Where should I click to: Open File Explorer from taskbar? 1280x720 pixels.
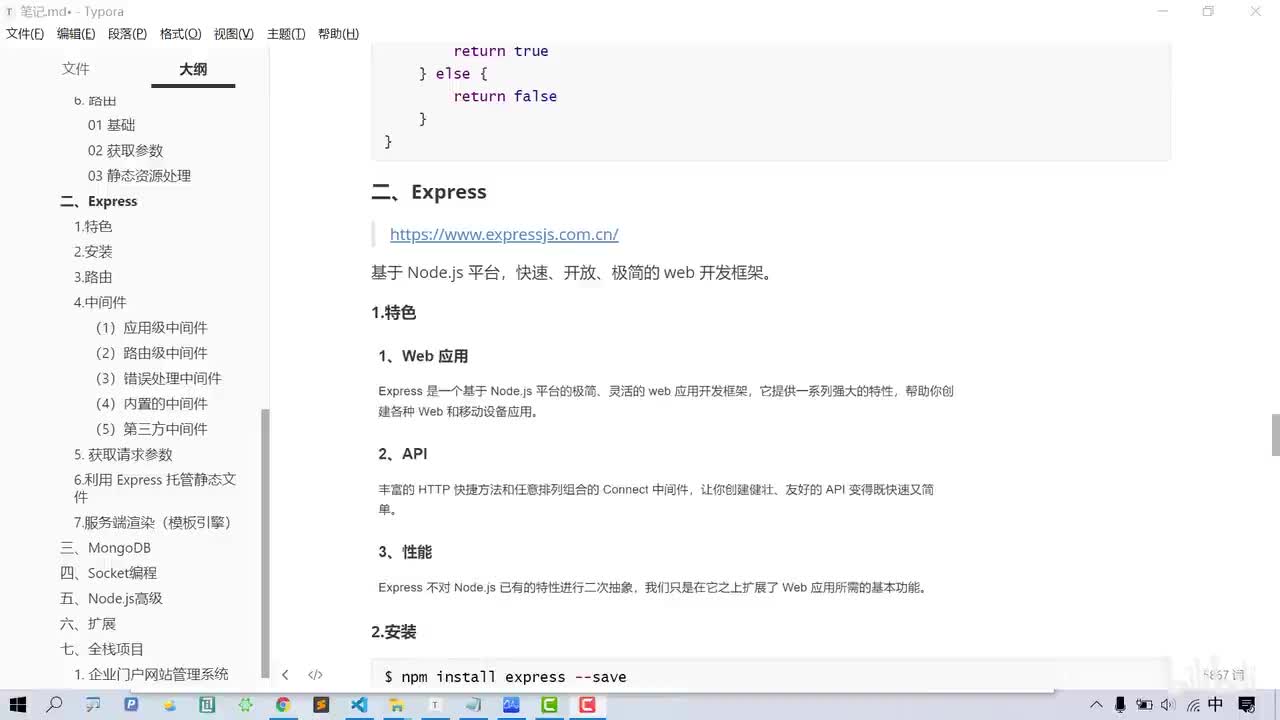point(397,705)
